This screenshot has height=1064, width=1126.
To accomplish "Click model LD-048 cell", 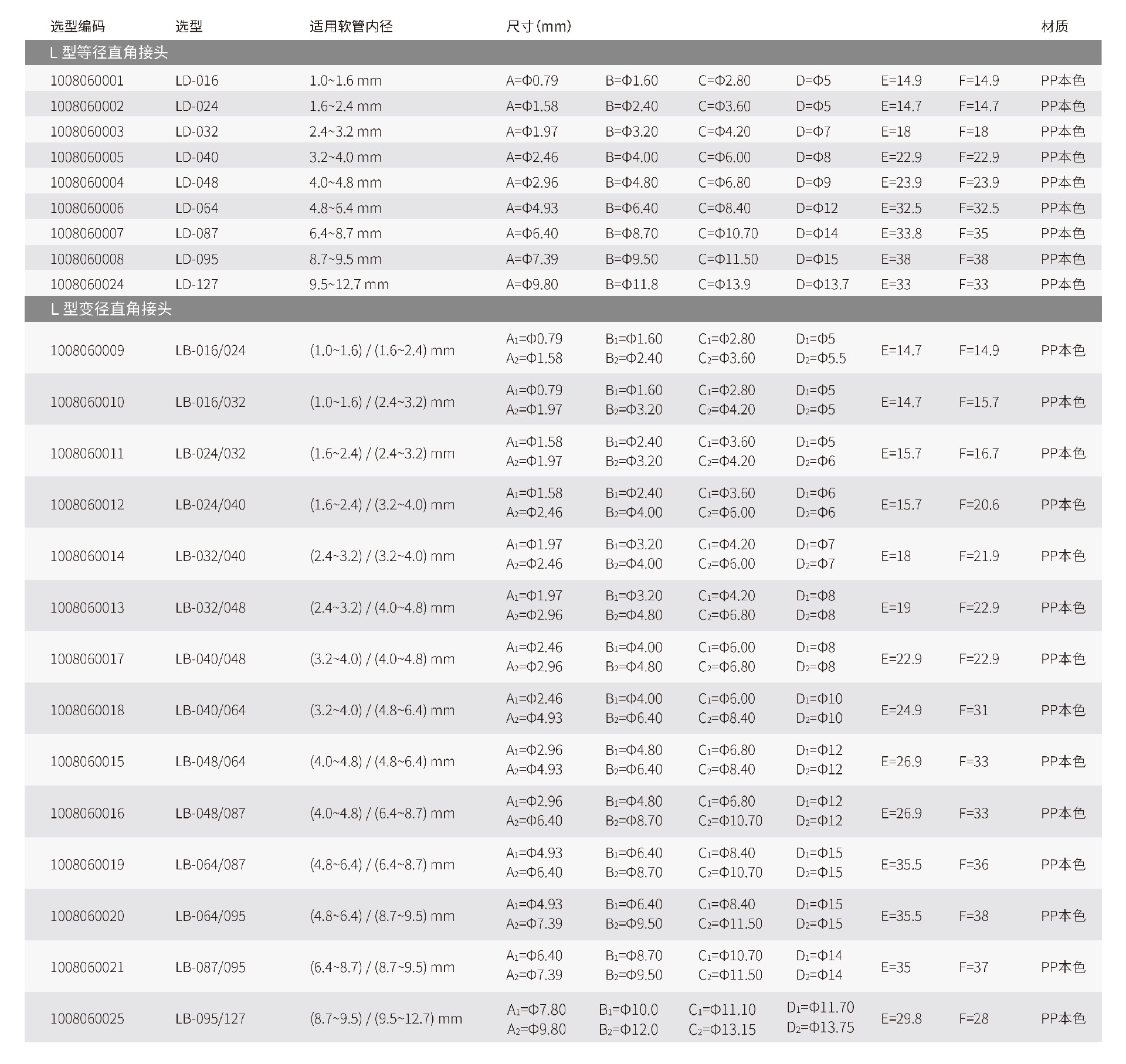I will point(196,182).
